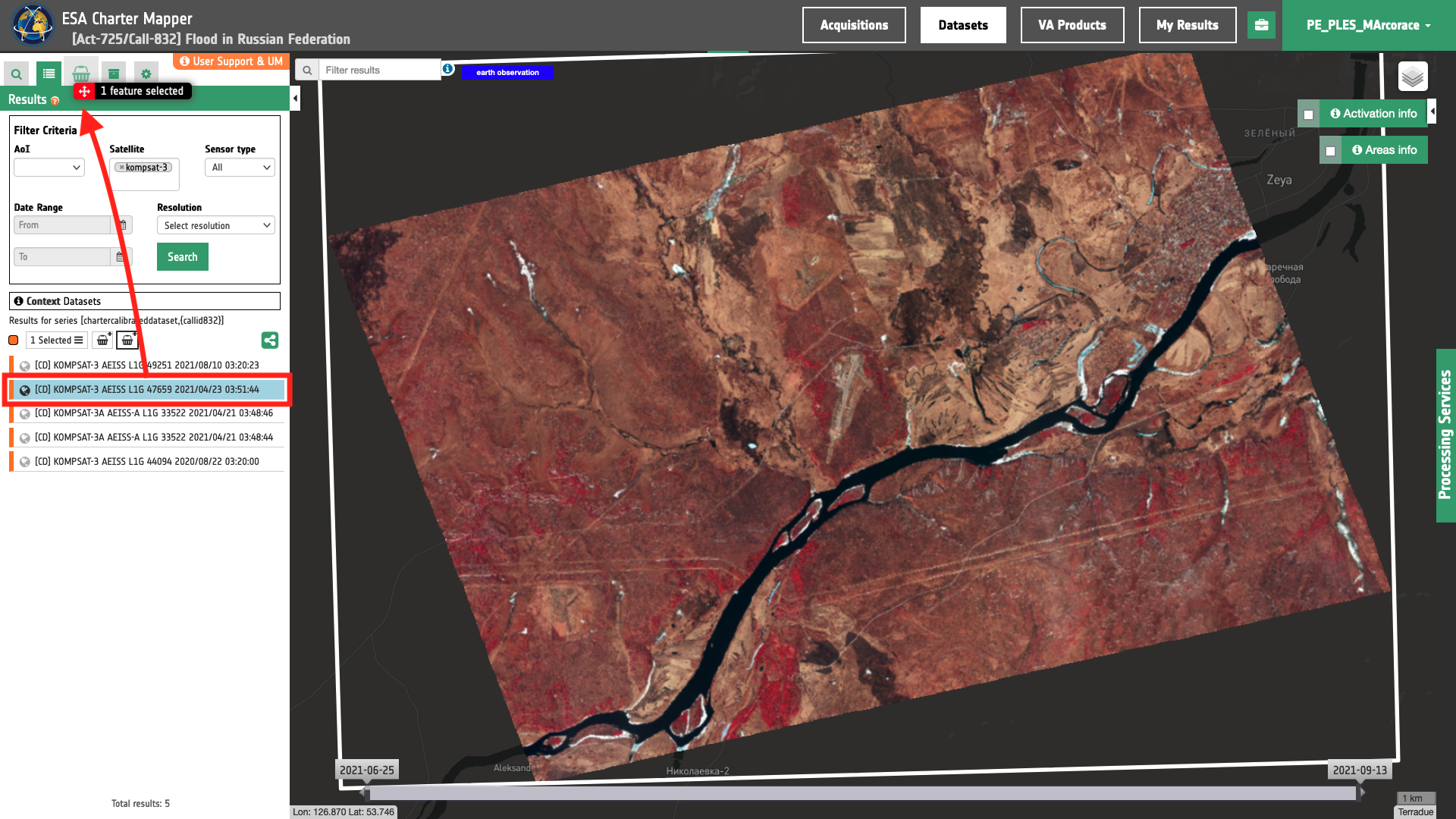Switch to the My Results tab

click(x=1188, y=25)
